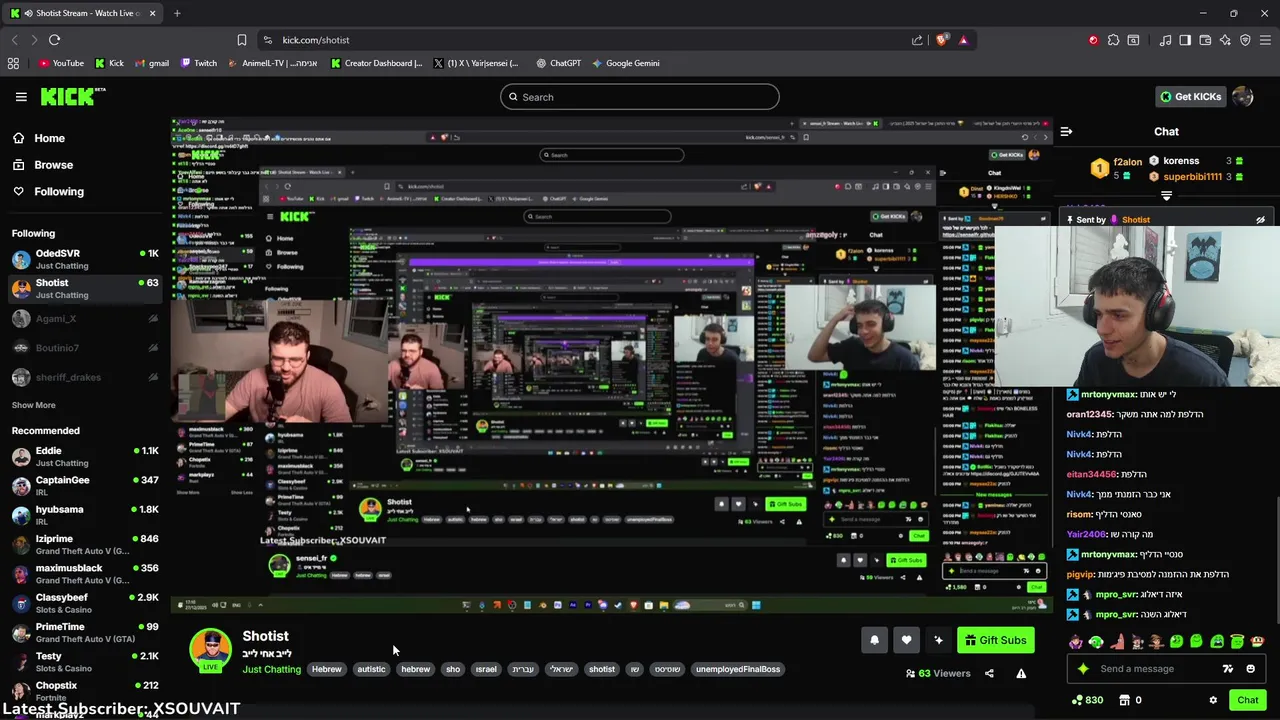The image size is (1280, 720).
Task: Click the Brave VPN shield icon
Action: tap(1245, 40)
